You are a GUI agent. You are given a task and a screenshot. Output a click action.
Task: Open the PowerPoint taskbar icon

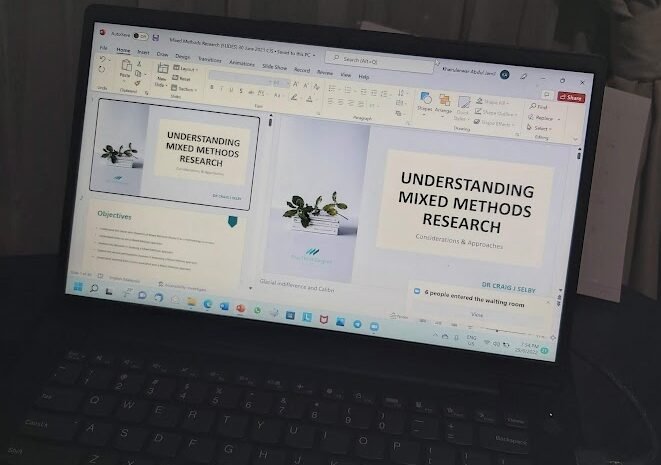pos(240,309)
